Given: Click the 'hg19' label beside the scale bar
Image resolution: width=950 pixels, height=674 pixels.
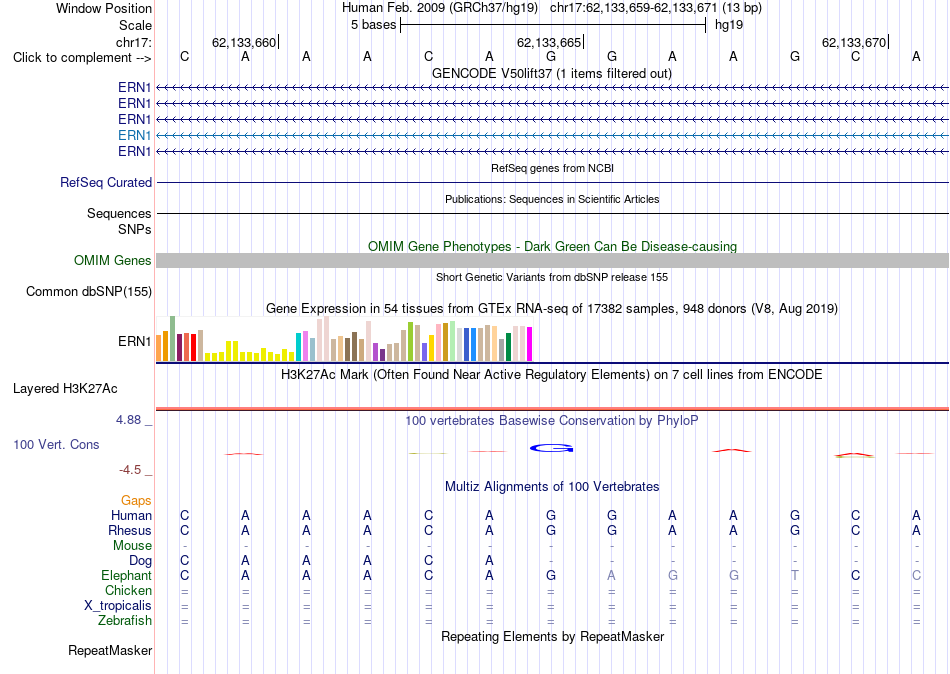Looking at the screenshot, I should [x=729, y=25].
